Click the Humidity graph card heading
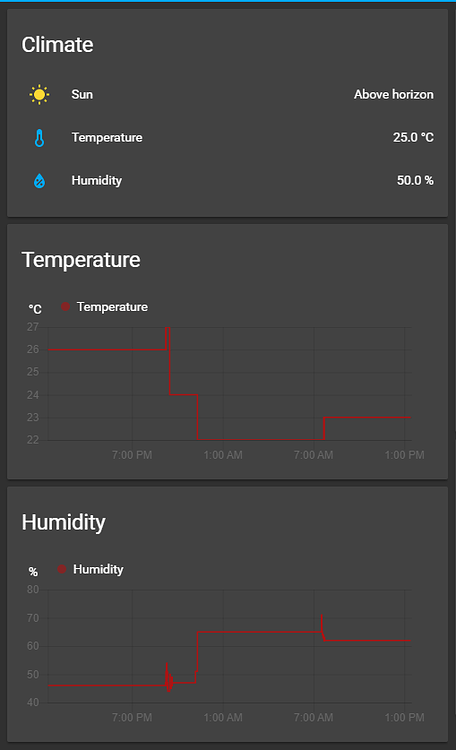This screenshot has height=750, width=456. 64,522
